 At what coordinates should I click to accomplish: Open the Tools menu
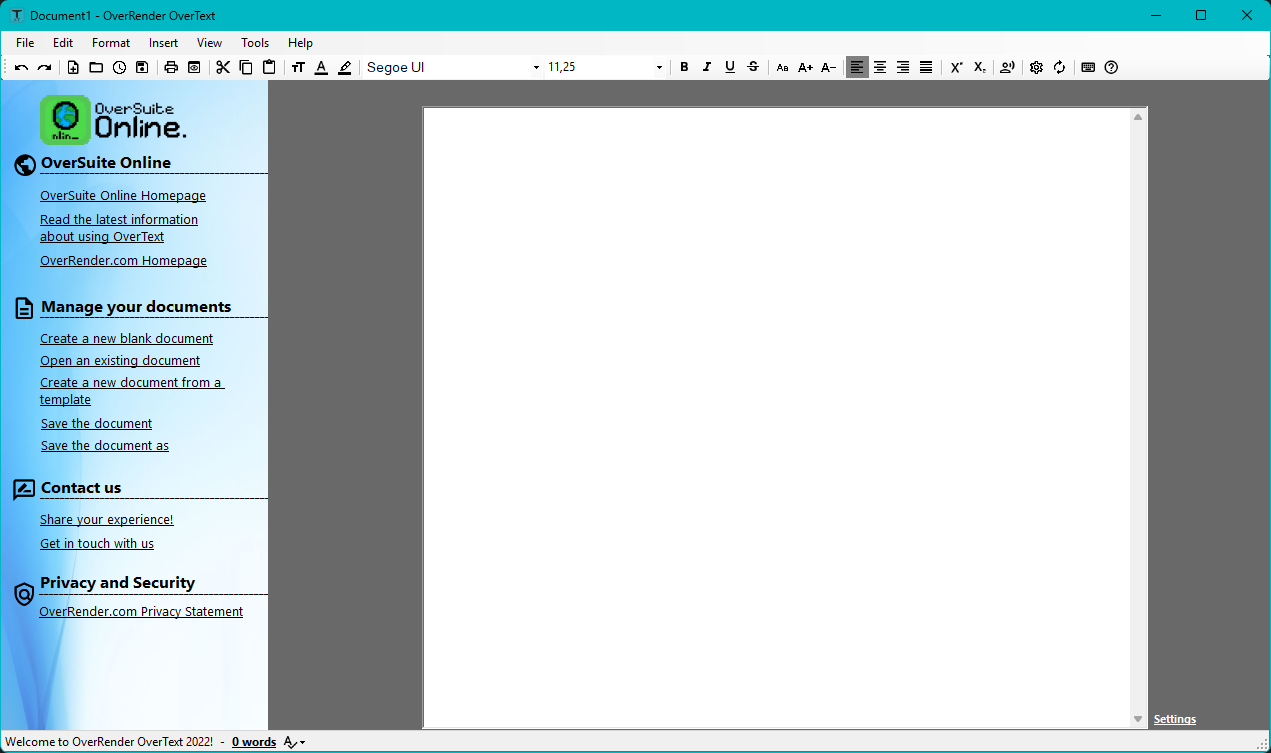point(255,43)
